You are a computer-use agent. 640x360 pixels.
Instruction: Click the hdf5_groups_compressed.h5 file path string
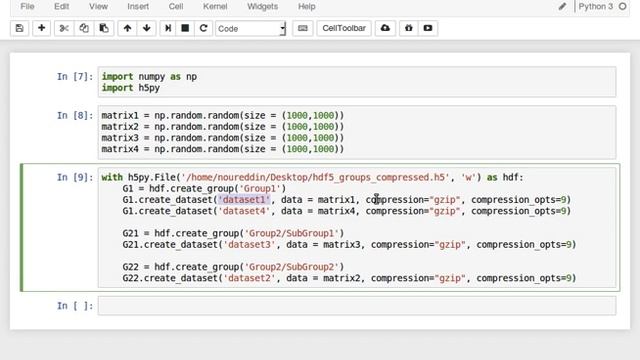315,177
